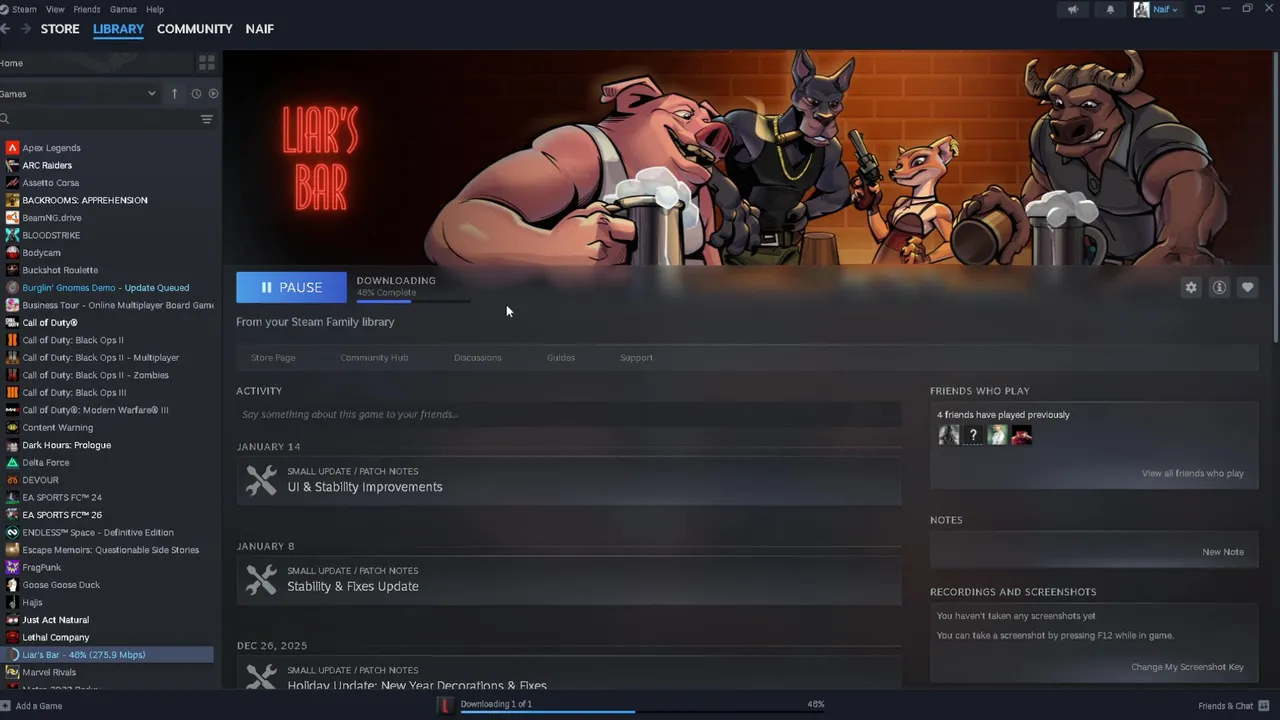Image resolution: width=1280 pixels, height=720 pixels.
Task: Click the library search magnifier icon
Action: point(4,119)
